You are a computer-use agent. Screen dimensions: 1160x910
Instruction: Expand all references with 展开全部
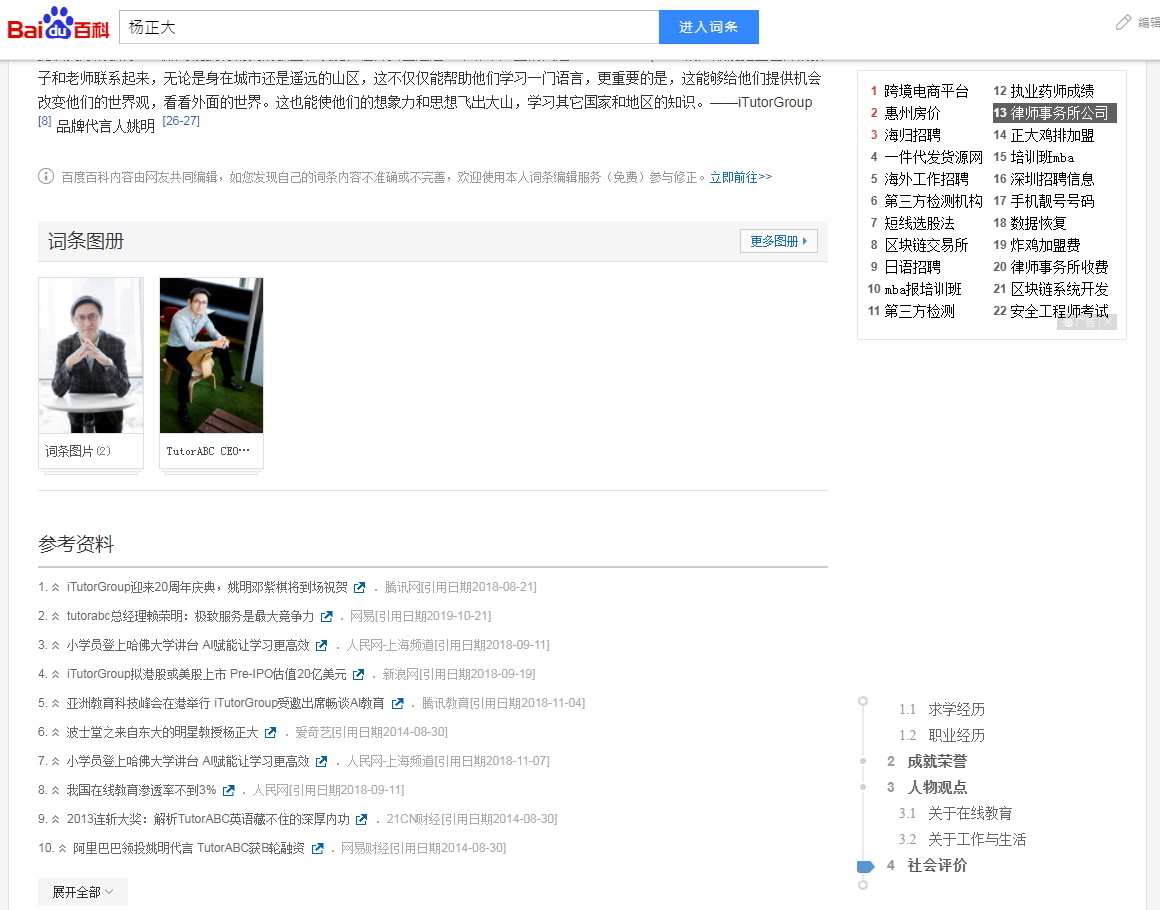(x=82, y=892)
